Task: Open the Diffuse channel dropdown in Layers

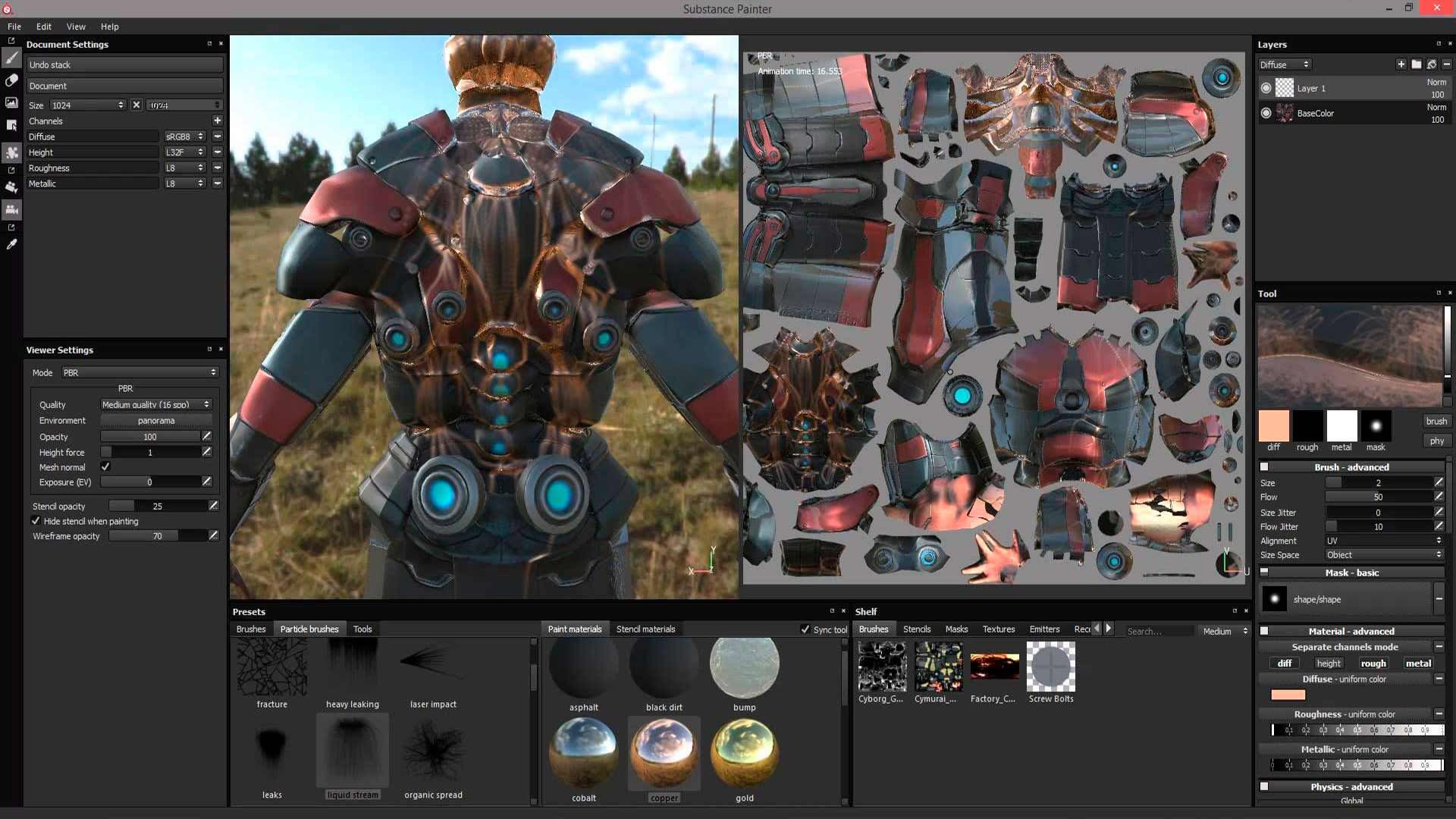Action: coord(1285,64)
